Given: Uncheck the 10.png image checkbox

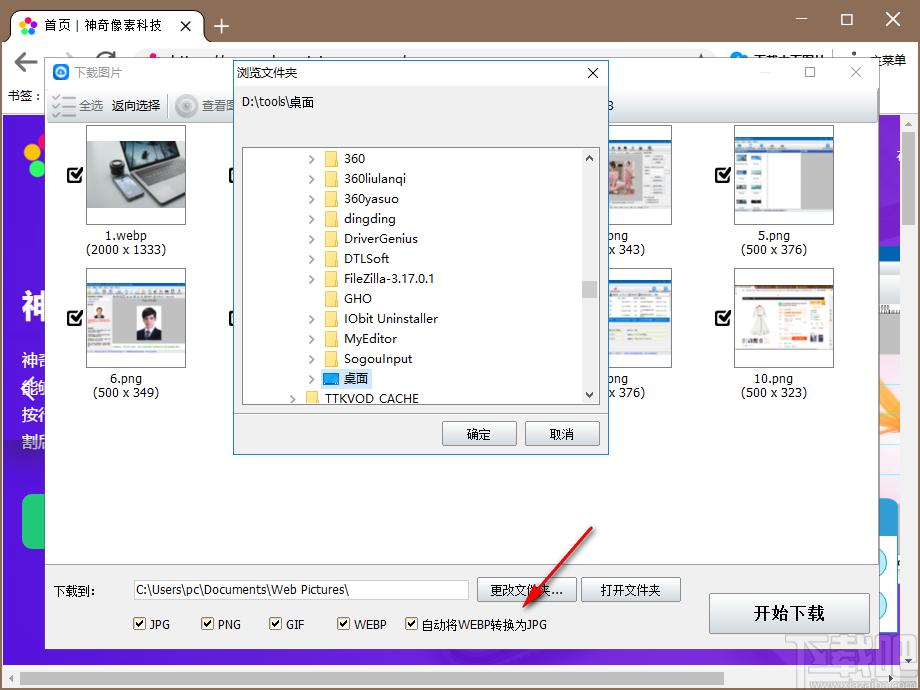Looking at the screenshot, I should point(723,318).
